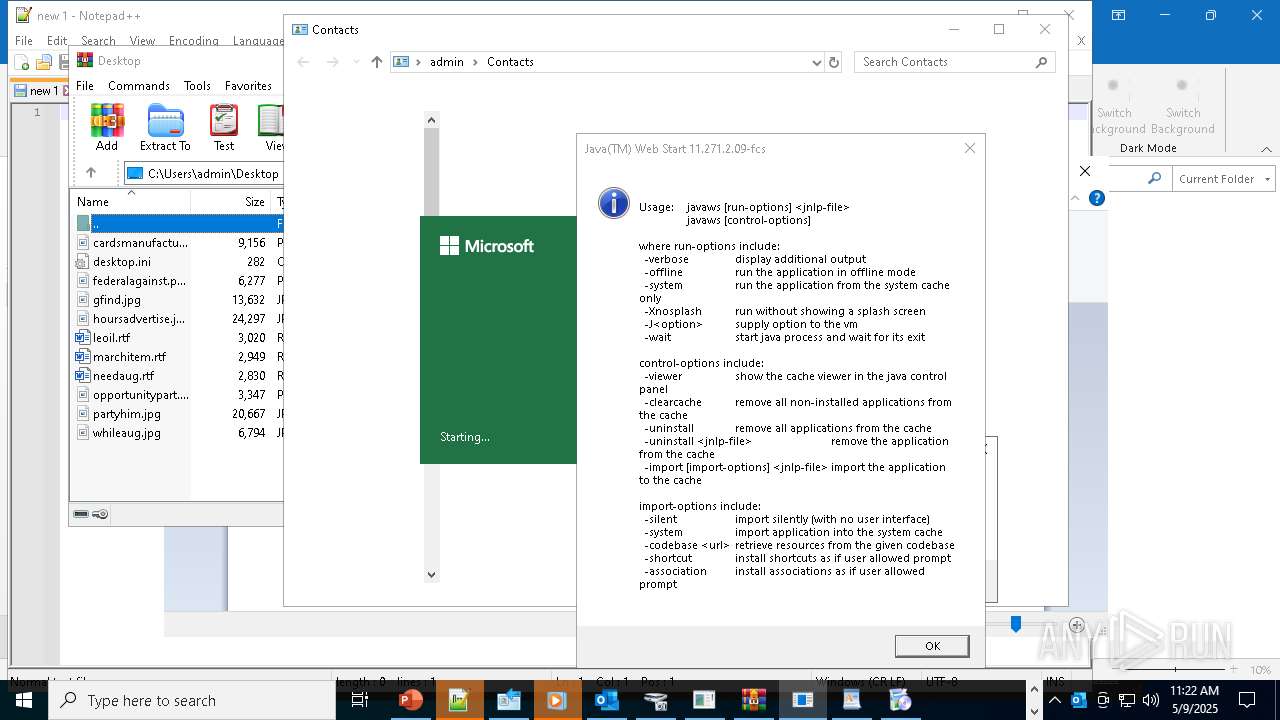1280x720 pixels.
Task: Open the Tools menu in WinRAR
Action: (197, 86)
